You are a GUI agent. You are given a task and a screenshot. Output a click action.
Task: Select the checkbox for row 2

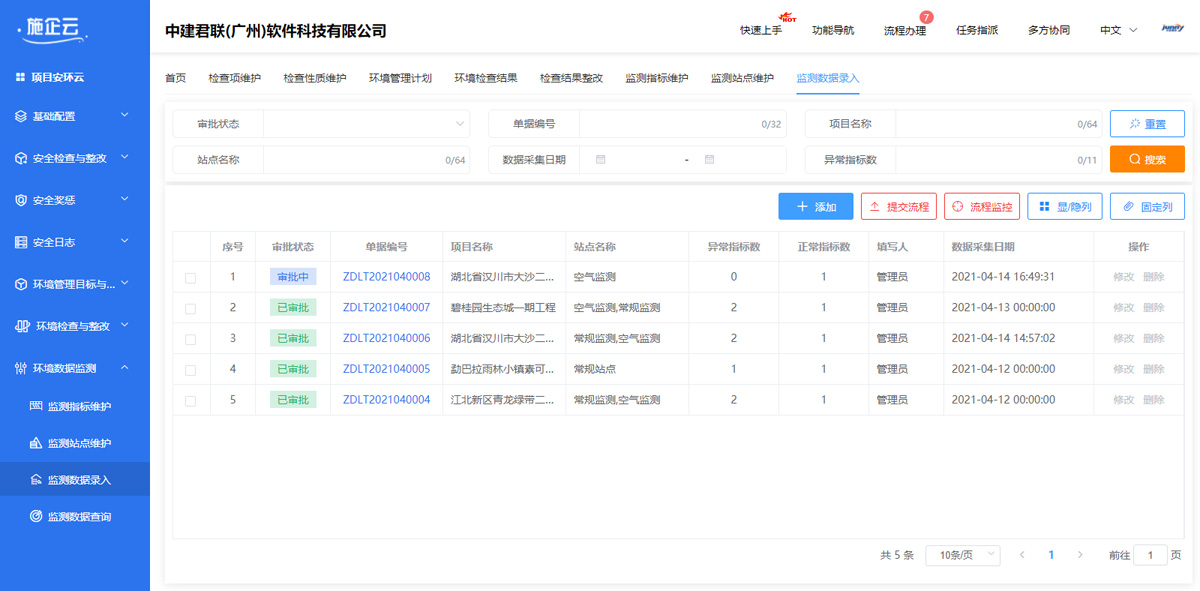[x=191, y=309]
